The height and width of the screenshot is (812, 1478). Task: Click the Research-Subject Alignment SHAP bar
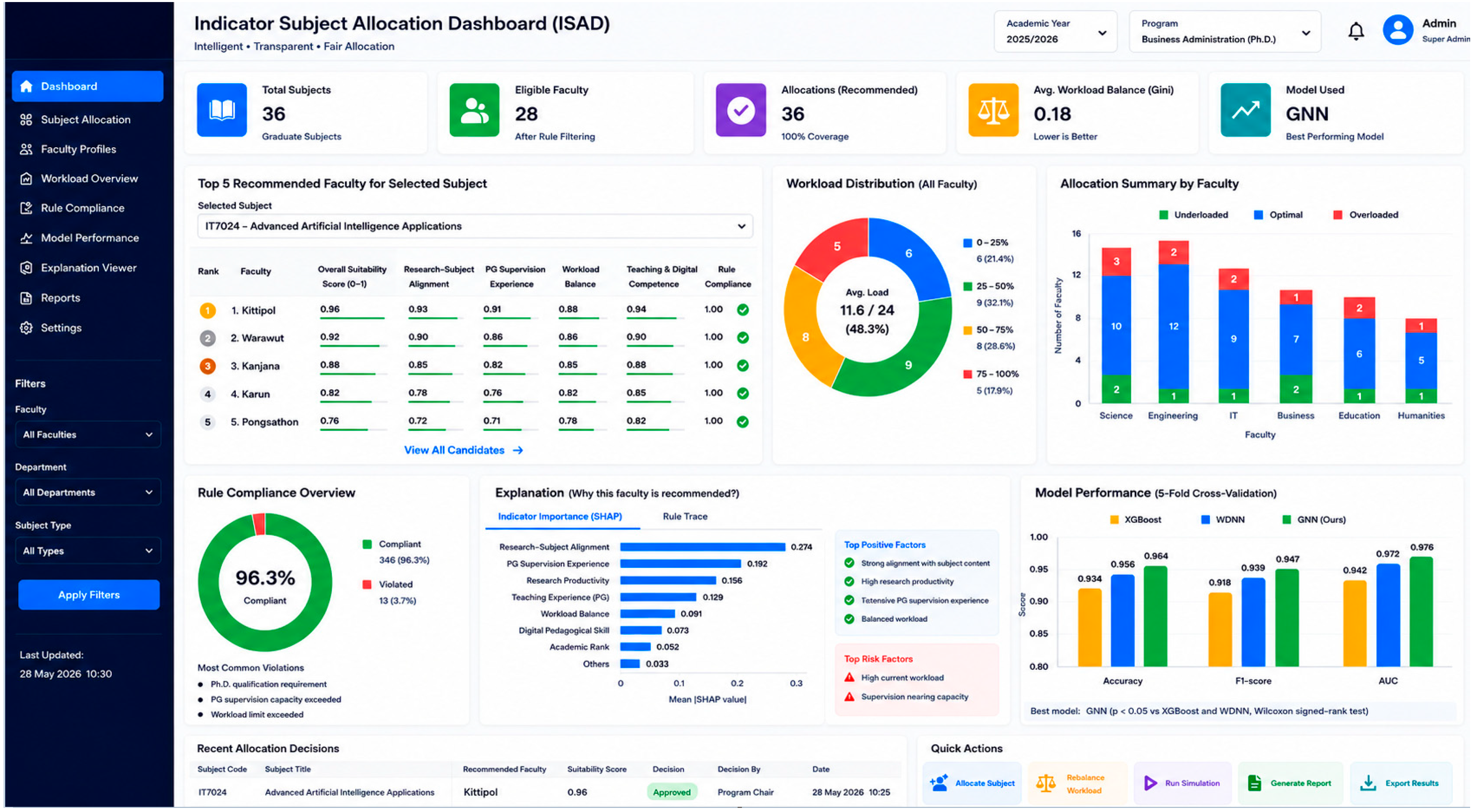702,547
